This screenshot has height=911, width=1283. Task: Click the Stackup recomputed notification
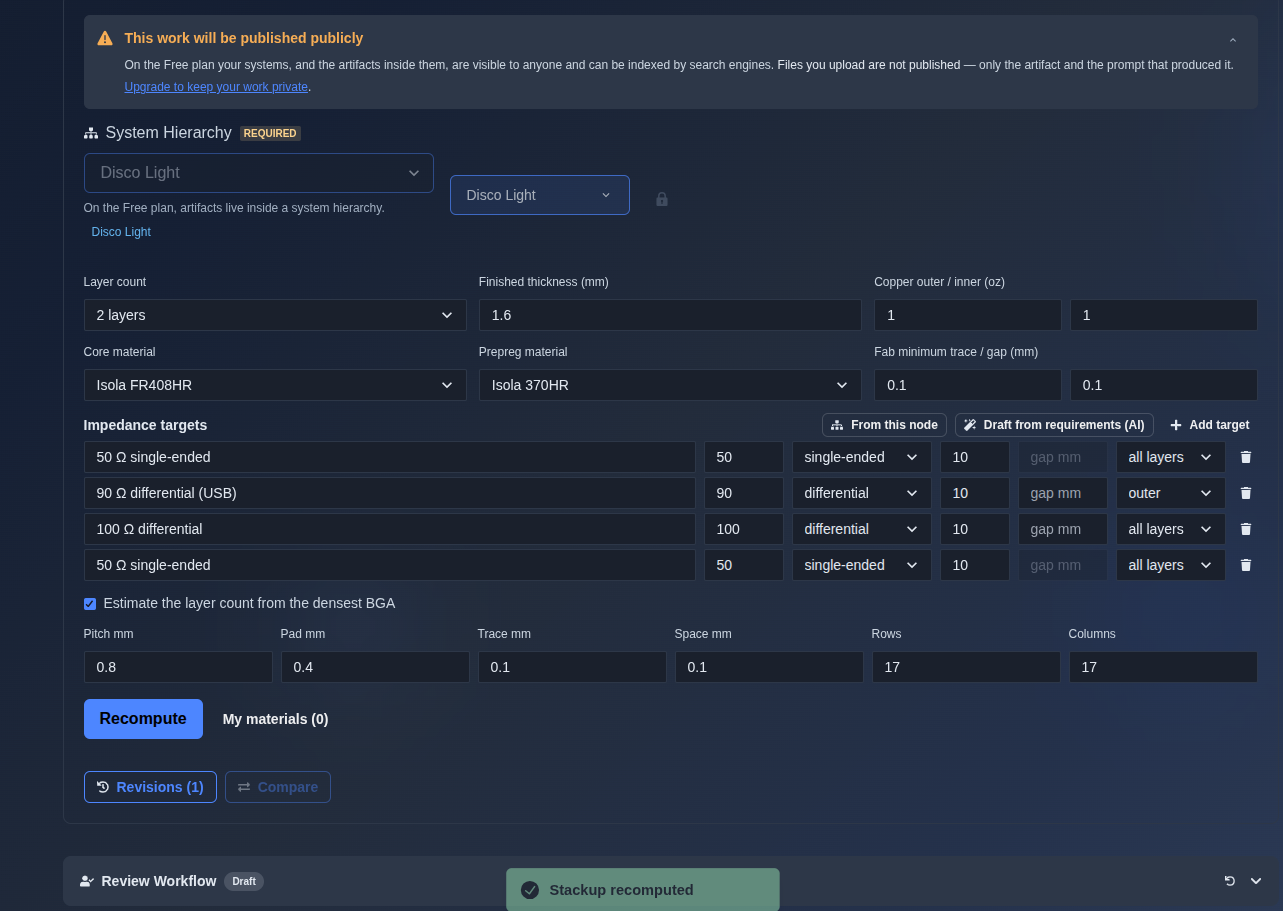(642, 890)
